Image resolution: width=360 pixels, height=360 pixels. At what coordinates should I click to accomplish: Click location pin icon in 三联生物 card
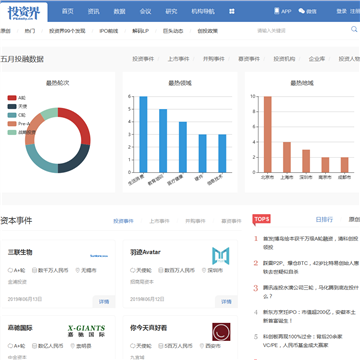[x=78, y=270]
